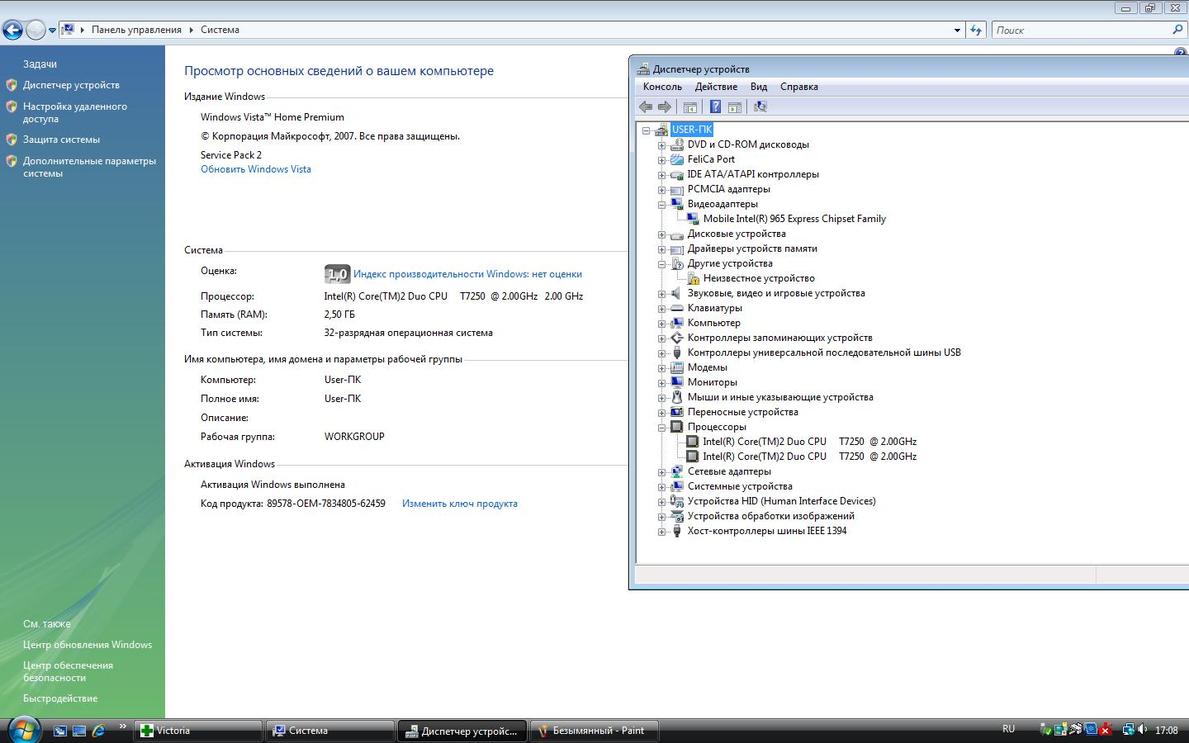Open the Справка menu
1189x743 pixels.
[798, 87]
